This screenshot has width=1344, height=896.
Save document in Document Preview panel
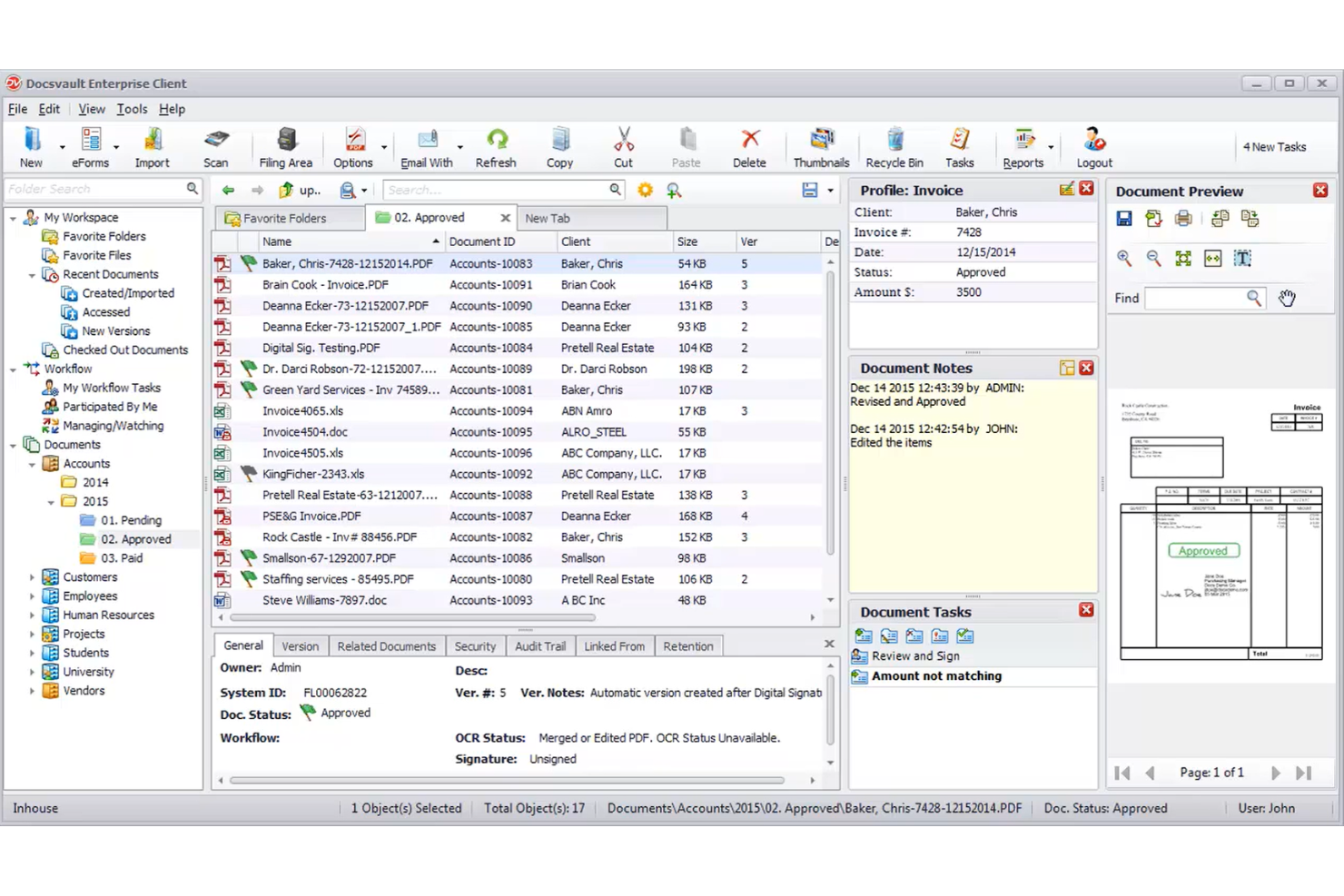1124,219
